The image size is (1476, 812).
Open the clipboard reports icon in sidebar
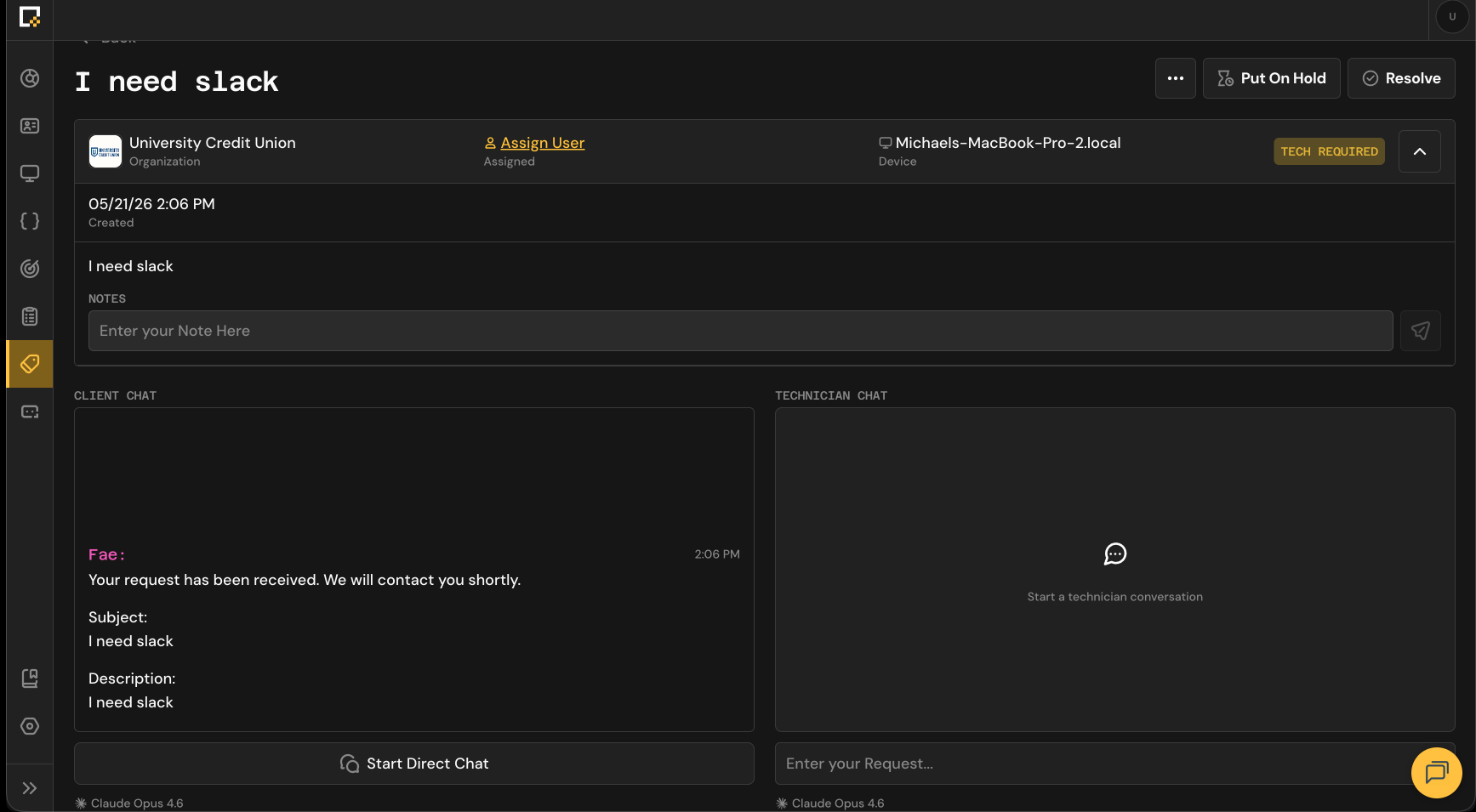(30, 316)
